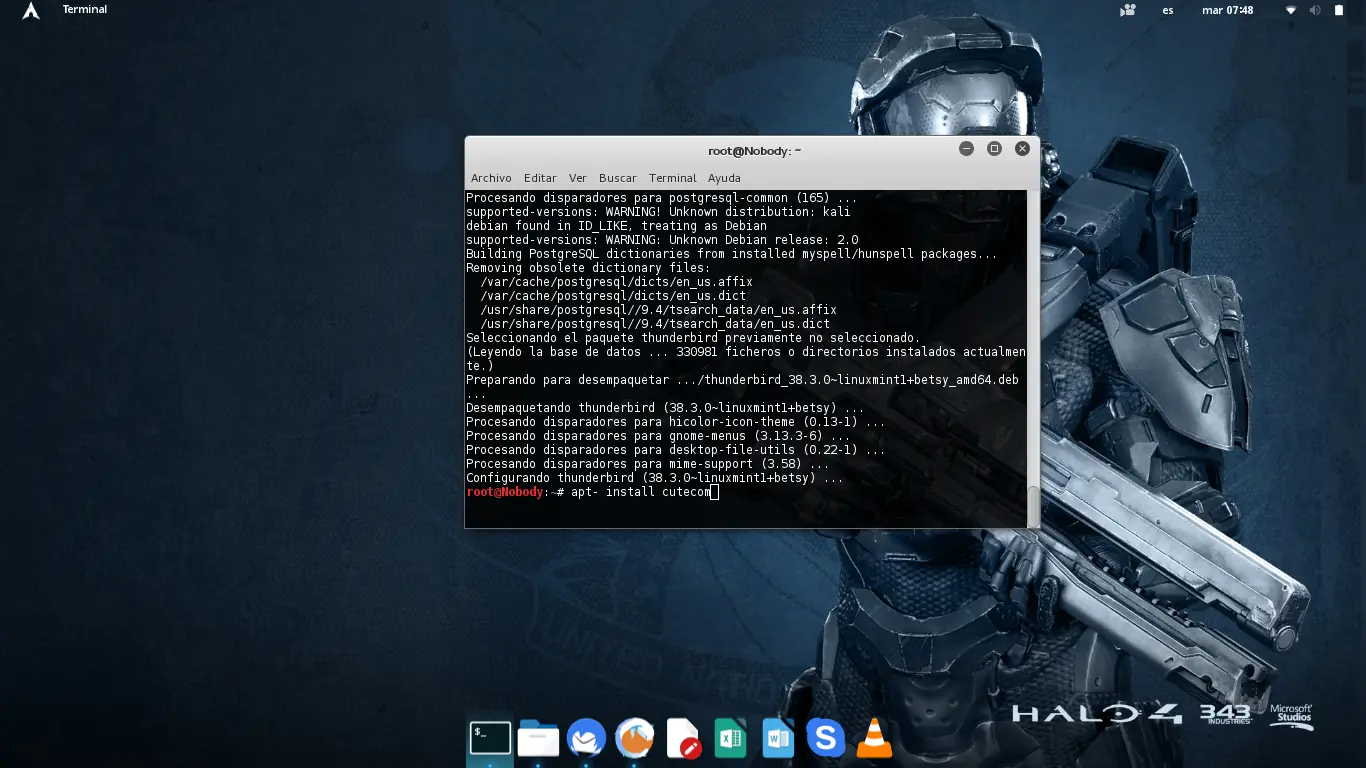Click 'Seleccionando el paquete thunderbird' line
The image size is (1366, 768).
tap(693, 338)
